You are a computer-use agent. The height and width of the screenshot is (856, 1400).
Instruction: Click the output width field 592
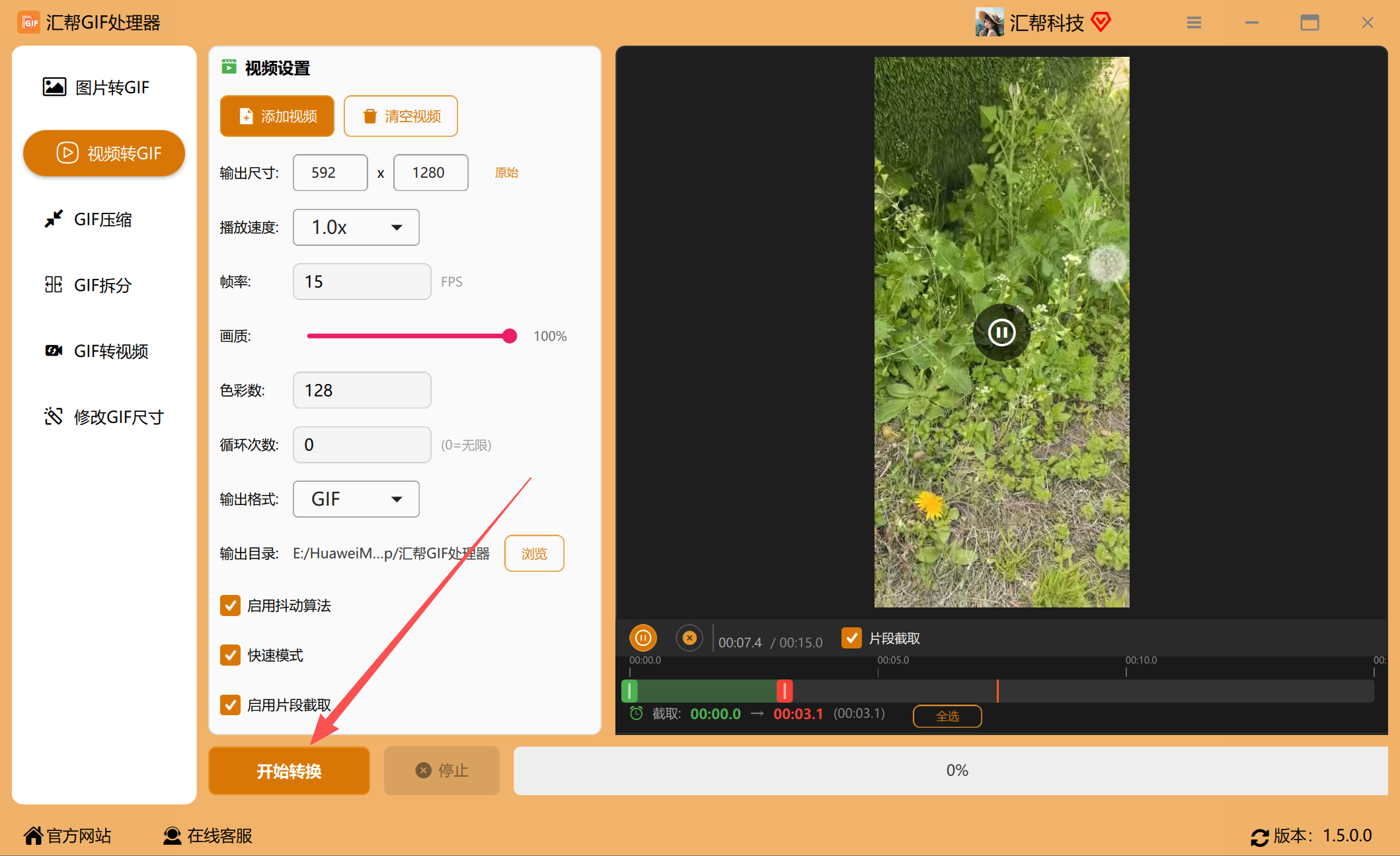tap(330, 173)
